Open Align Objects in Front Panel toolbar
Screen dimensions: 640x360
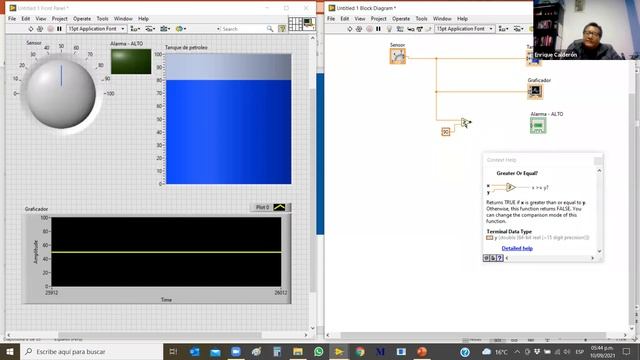[x=135, y=29]
